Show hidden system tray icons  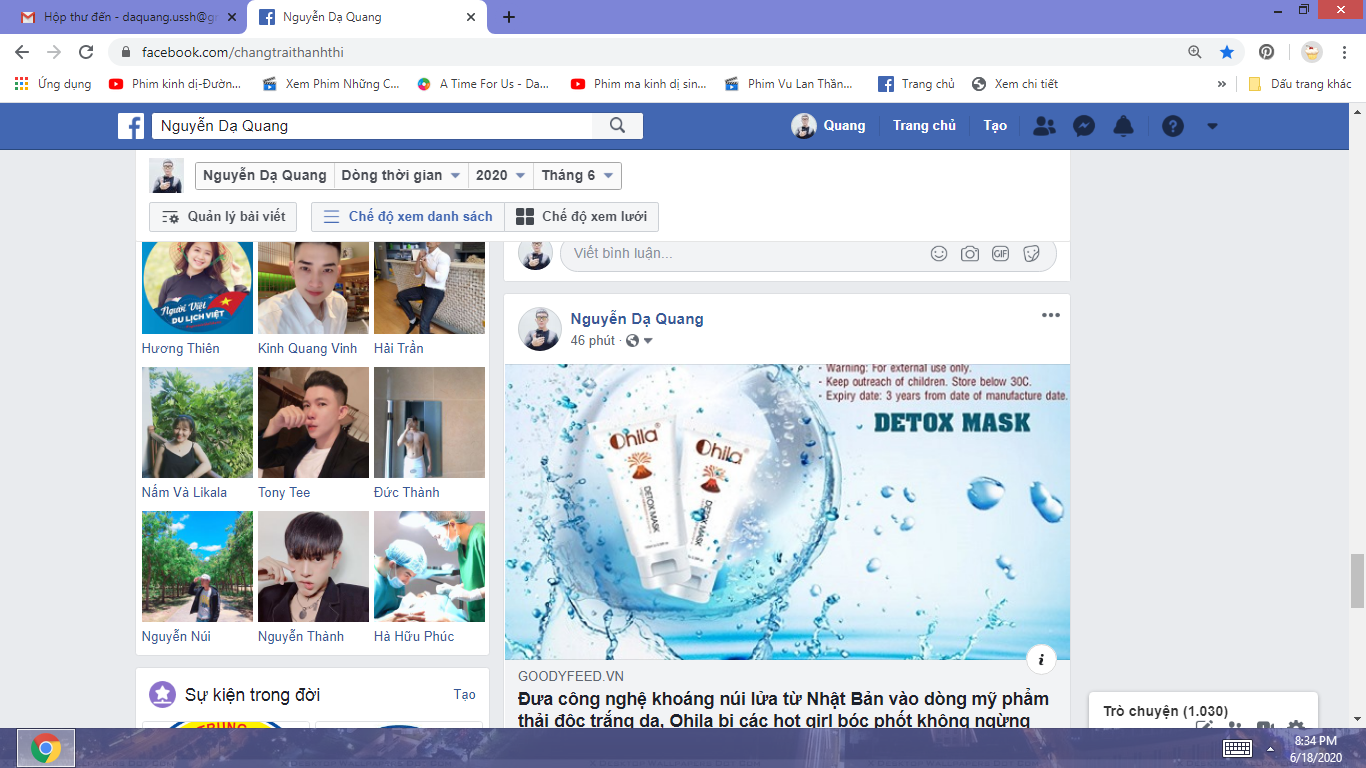pyautogui.click(x=1270, y=748)
